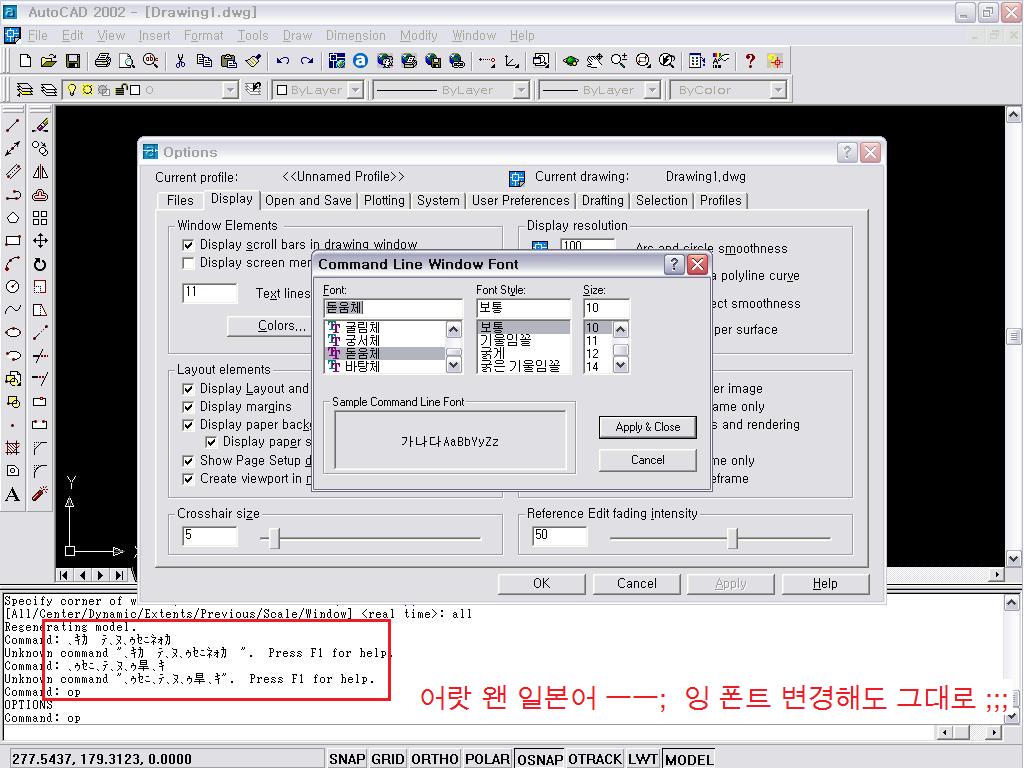Select the Erase modify tool
Screen dimensions: 1024x768
pyautogui.click(x=40, y=125)
